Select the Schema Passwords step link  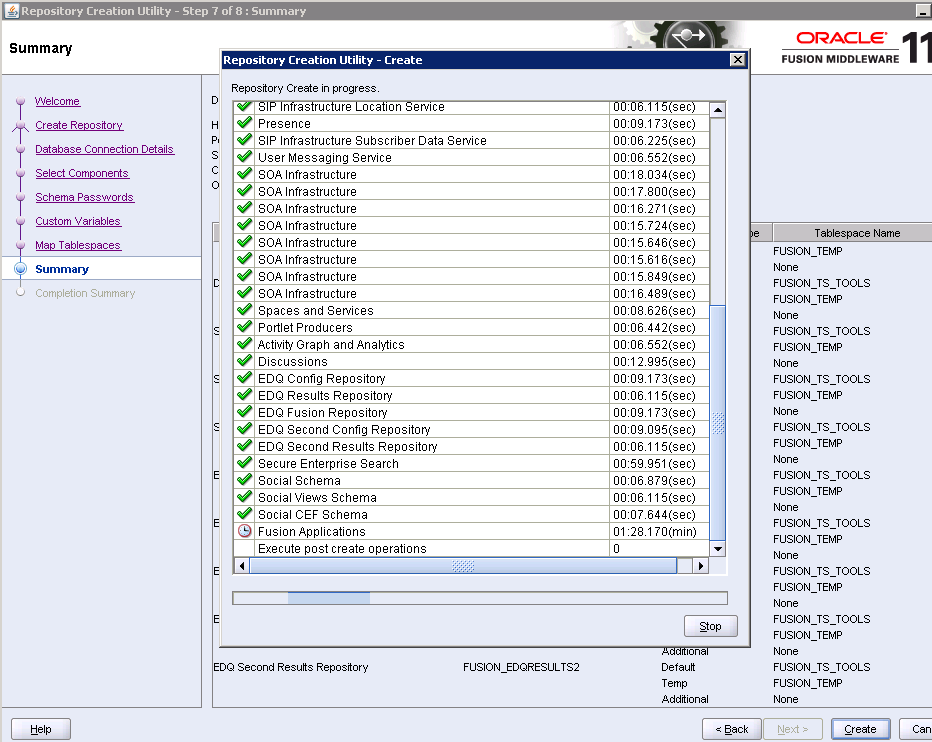coord(84,197)
